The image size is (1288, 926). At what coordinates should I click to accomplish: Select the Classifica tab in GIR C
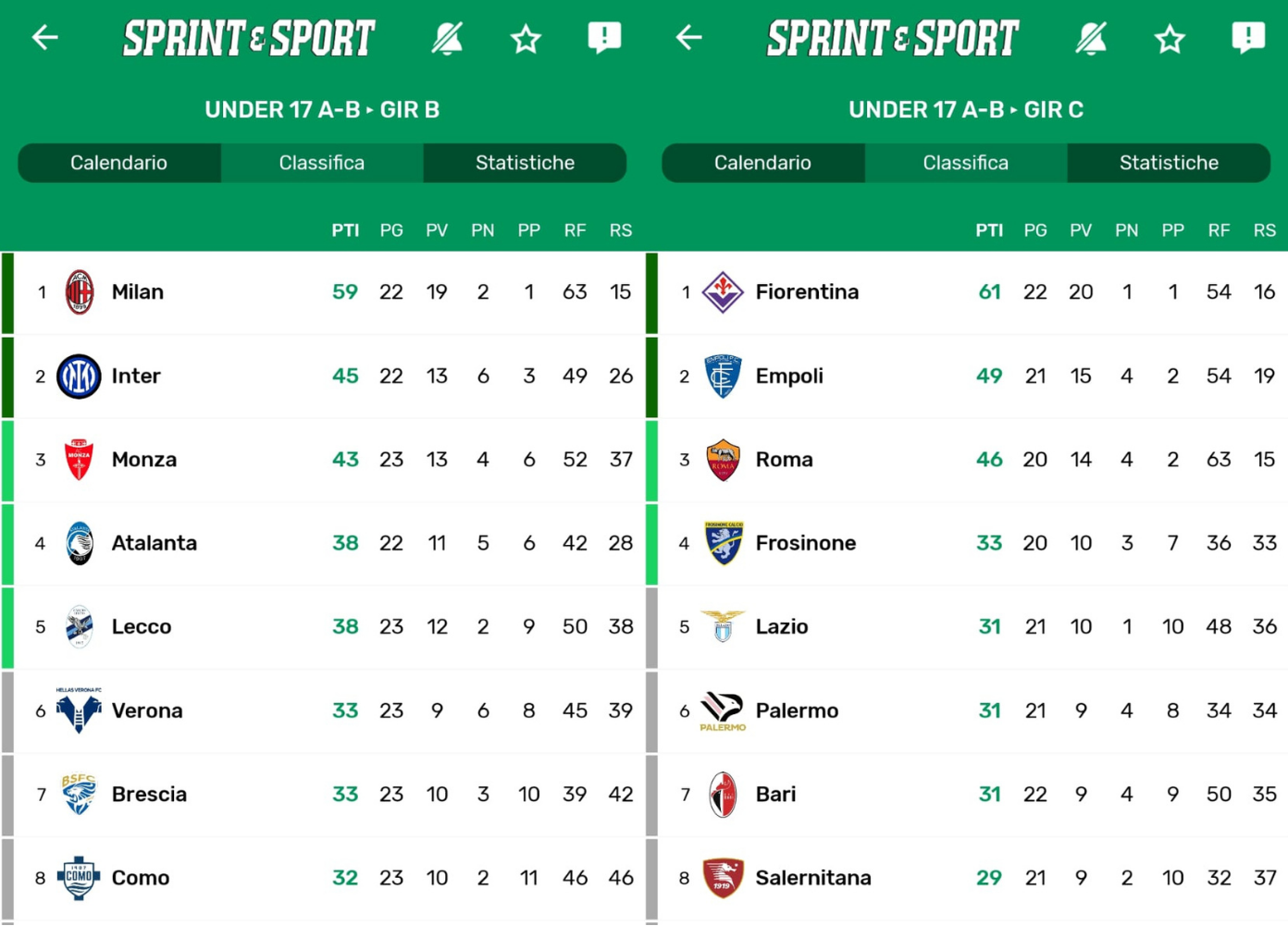[x=965, y=163]
